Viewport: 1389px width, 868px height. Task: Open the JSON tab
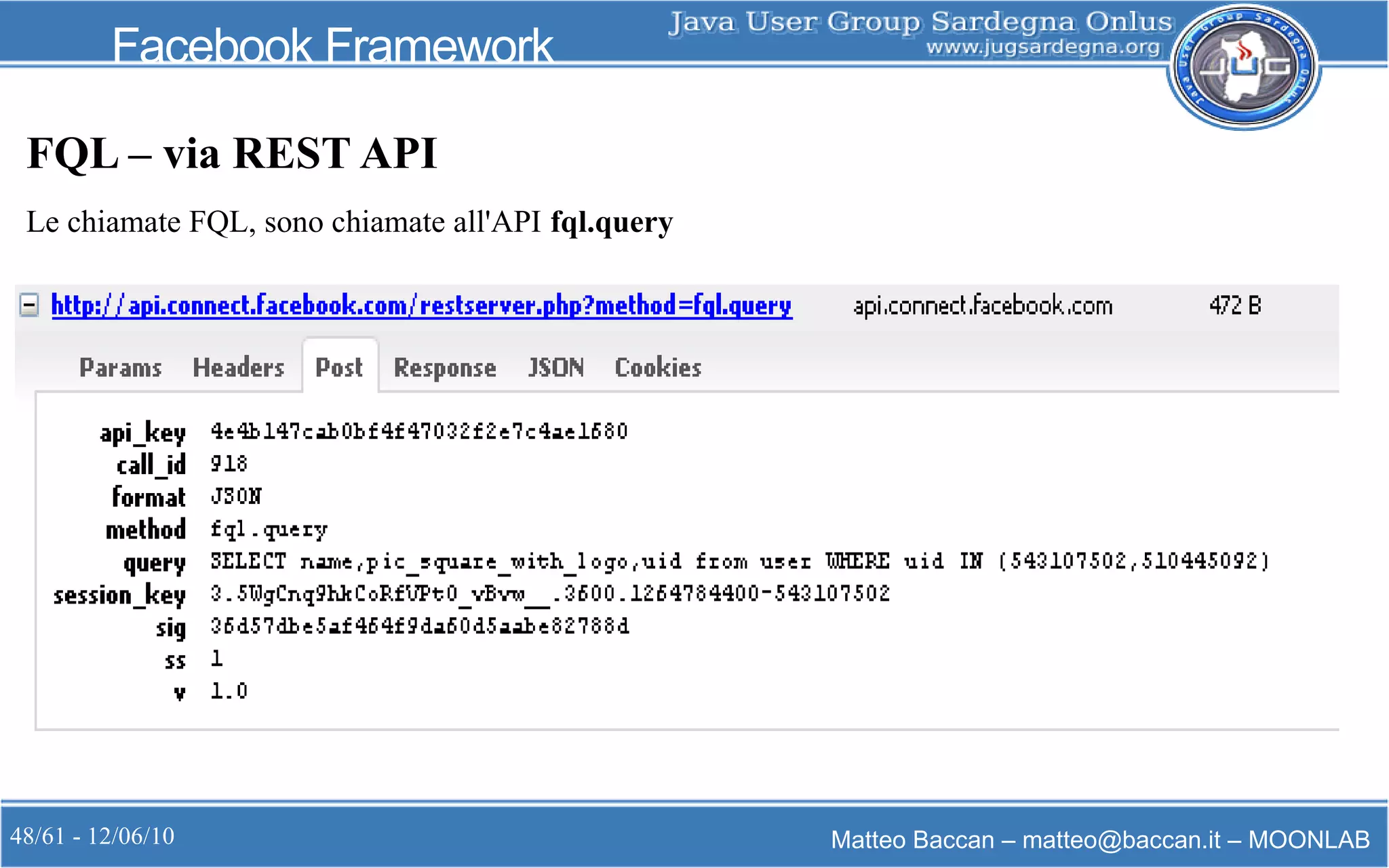tap(556, 368)
